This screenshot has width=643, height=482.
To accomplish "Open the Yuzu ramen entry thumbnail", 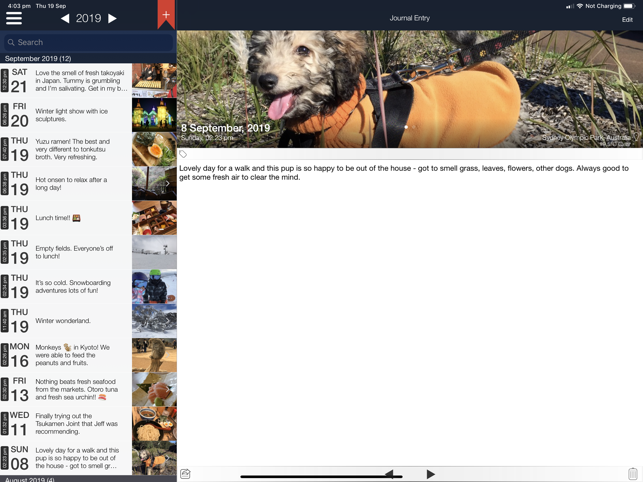I will (154, 149).
